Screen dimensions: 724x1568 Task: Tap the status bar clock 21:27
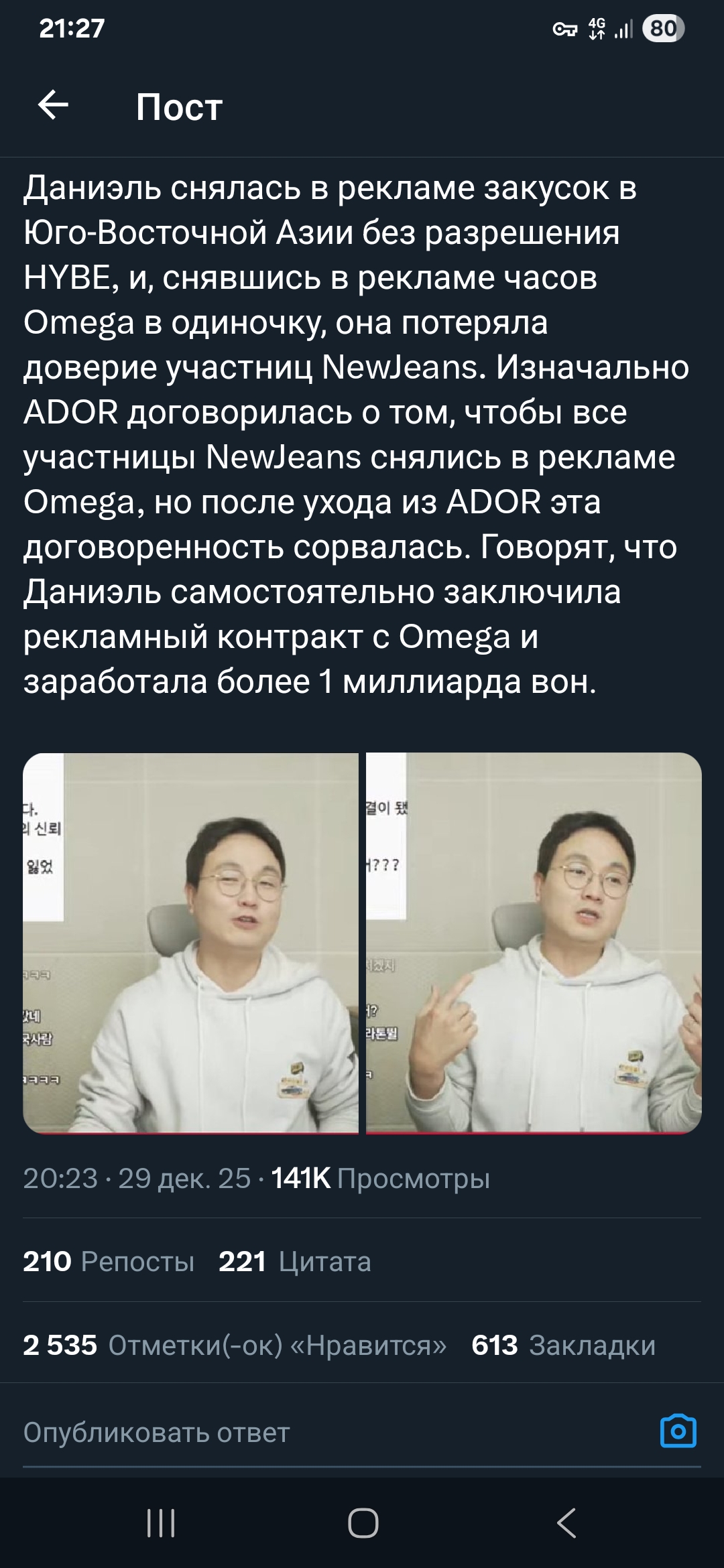click(72, 28)
